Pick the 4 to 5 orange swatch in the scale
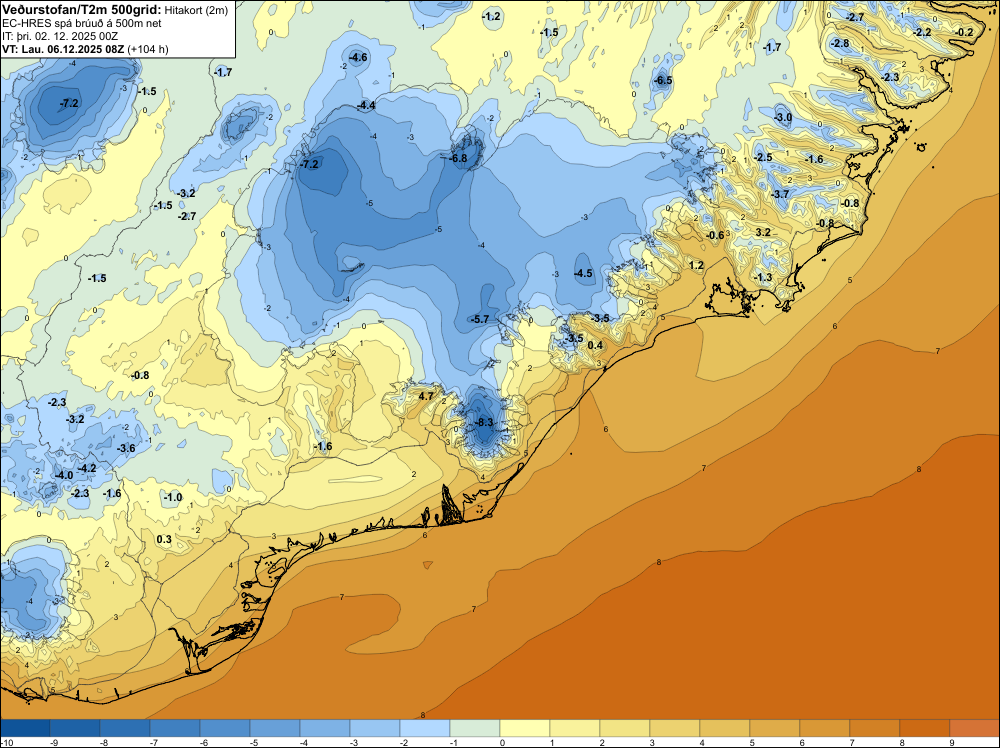The height and width of the screenshot is (748, 1000). click(x=725, y=728)
